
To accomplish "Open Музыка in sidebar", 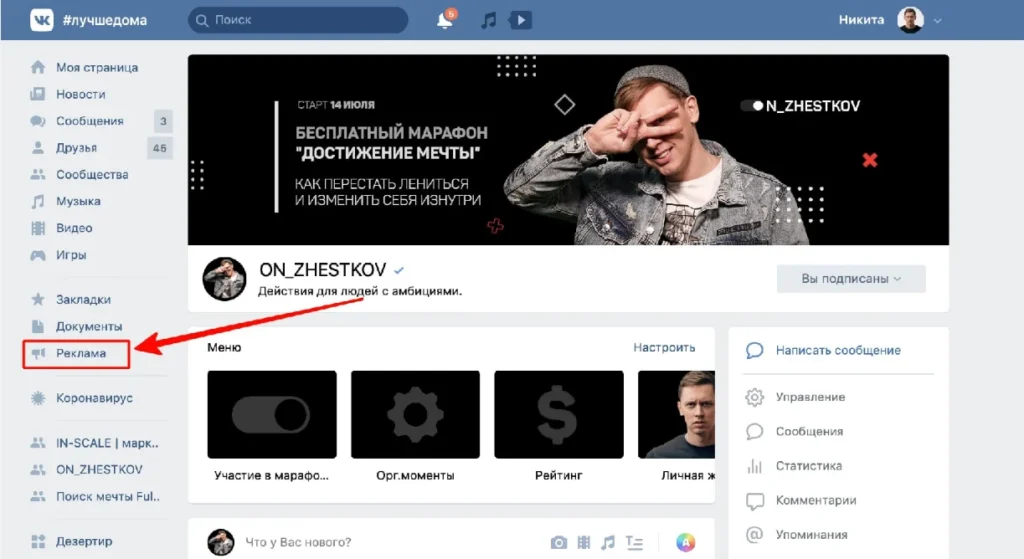I will 78,201.
